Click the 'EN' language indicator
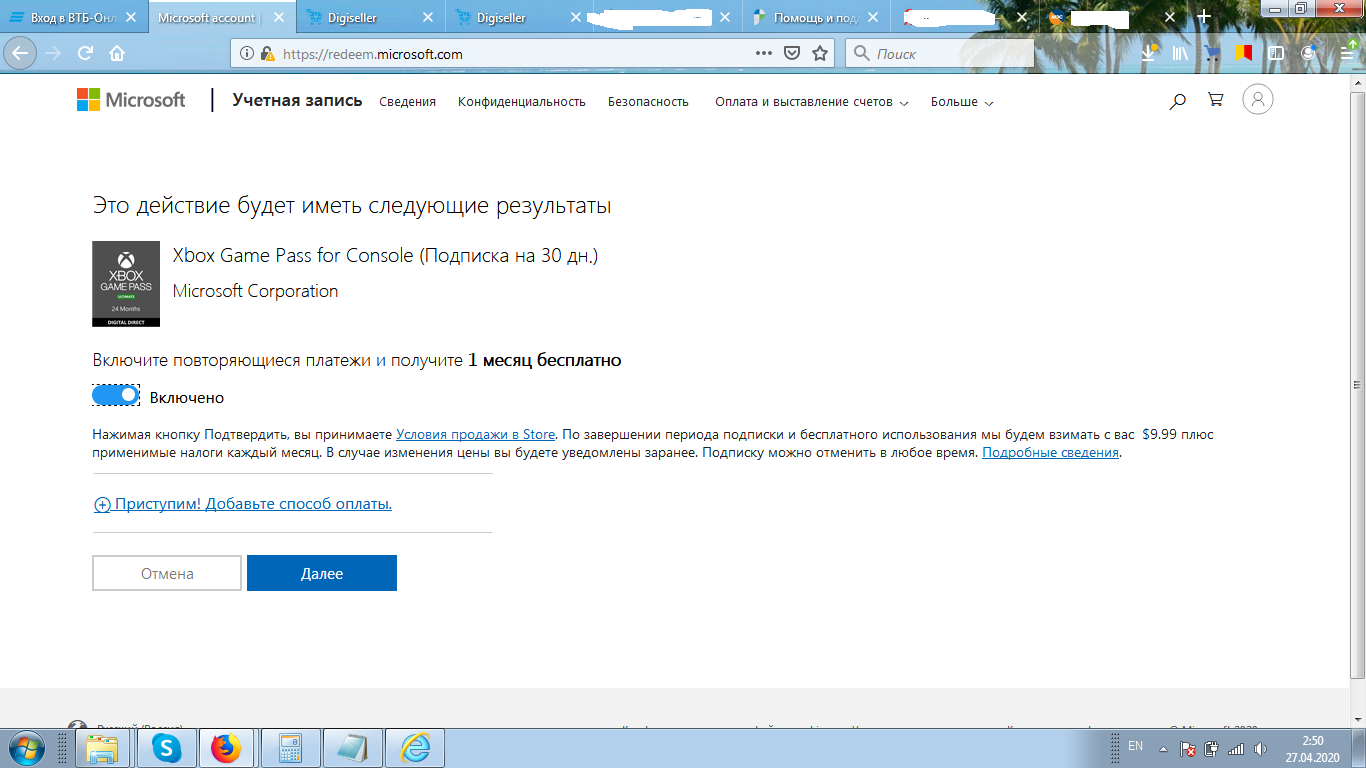1366x768 pixels. tap(1135, 746)
